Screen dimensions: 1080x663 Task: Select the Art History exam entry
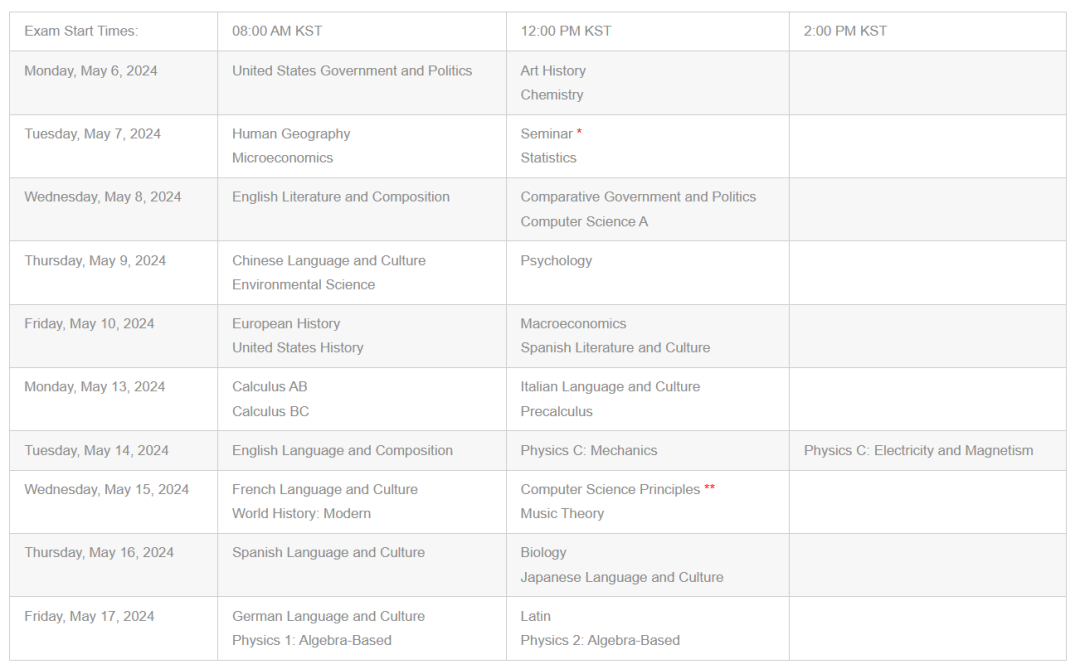(553, 71)
